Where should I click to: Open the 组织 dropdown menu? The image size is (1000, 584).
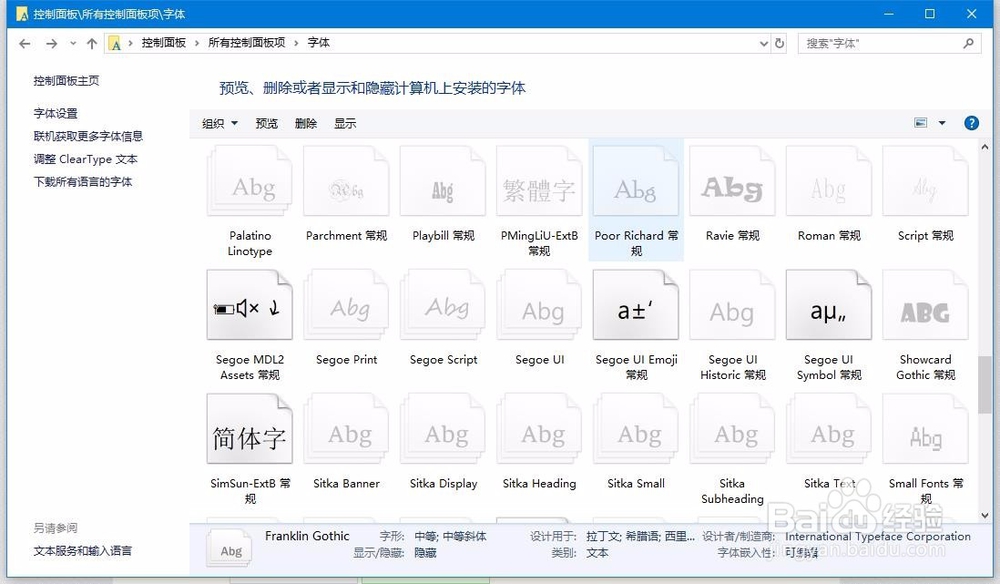pyautogui.click(x=220, y=124)
